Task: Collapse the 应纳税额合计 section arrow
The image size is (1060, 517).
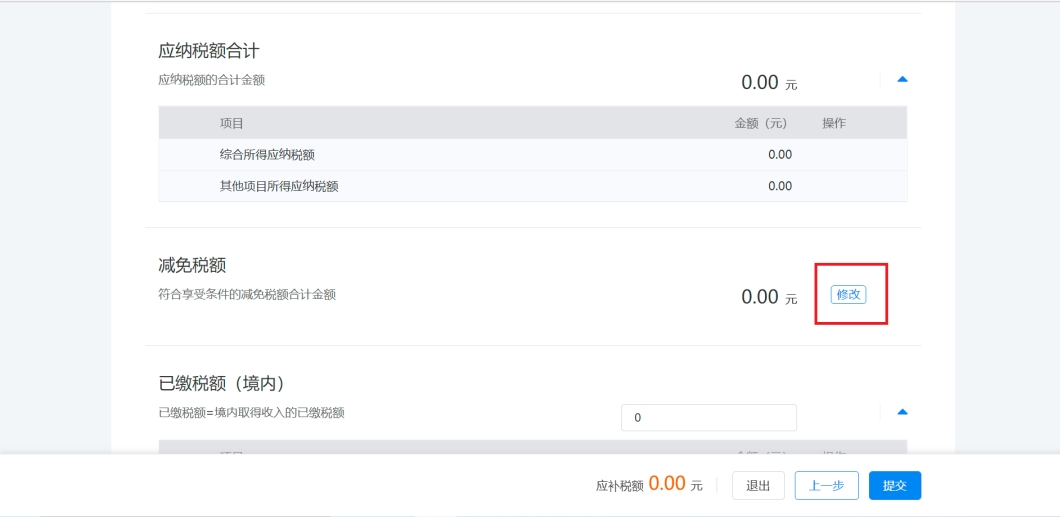Action: point(902,79)
